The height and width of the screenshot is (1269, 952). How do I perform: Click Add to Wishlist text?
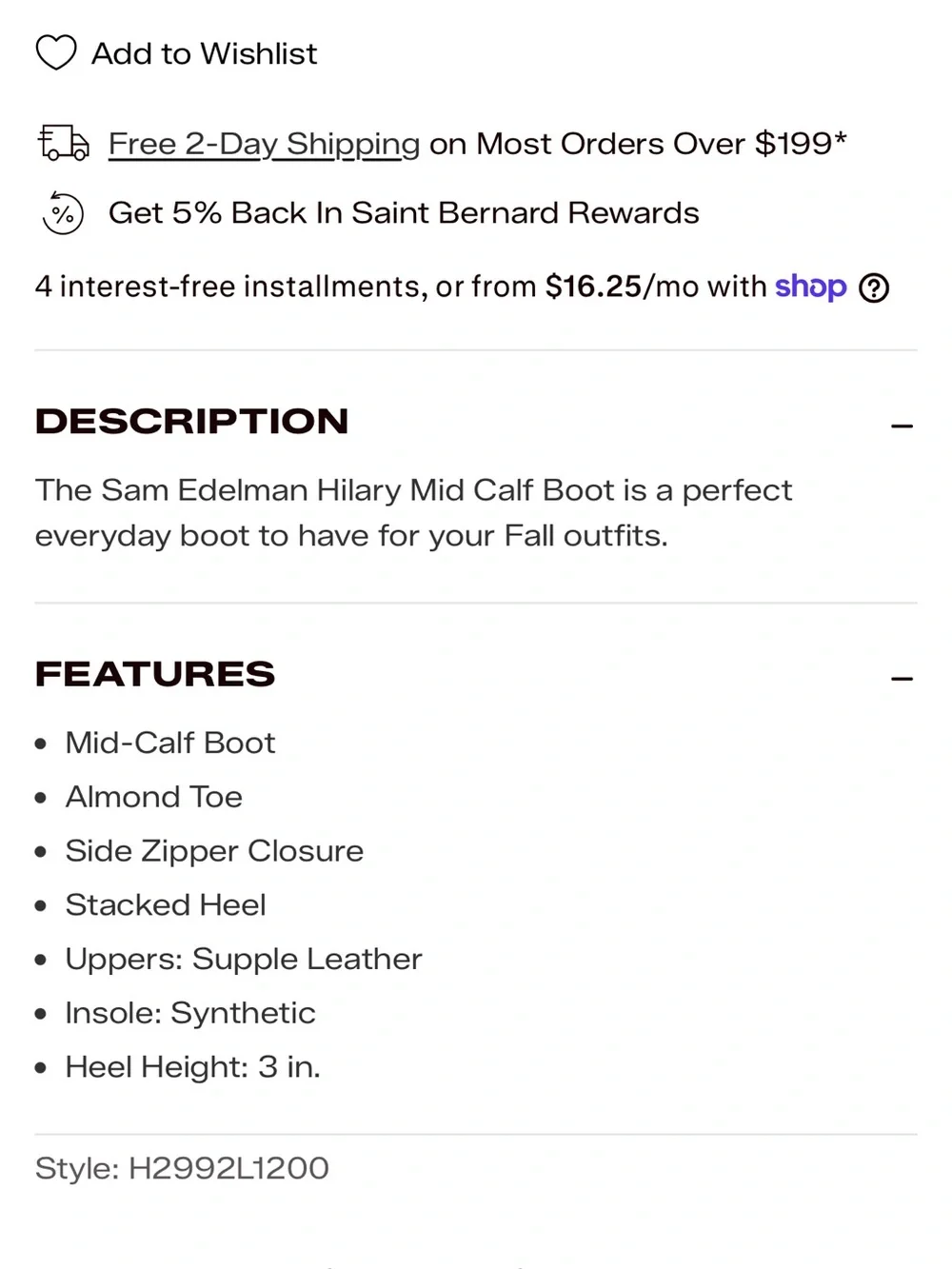pos(204,53)
